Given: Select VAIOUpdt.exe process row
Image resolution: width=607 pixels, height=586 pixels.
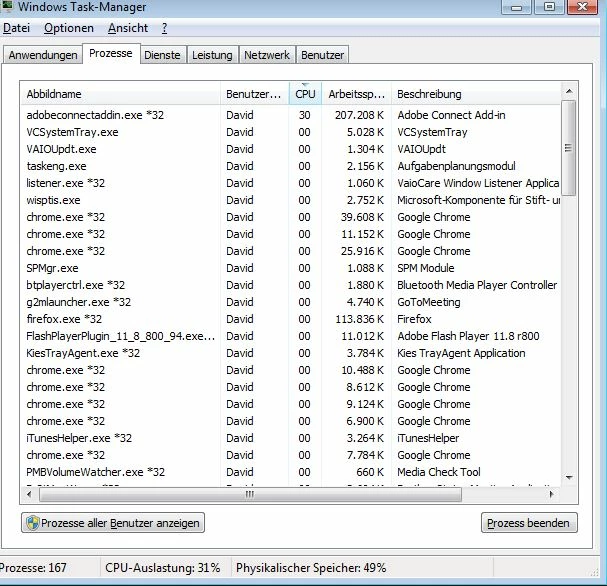Looking at the screenshot, I should pyautogui.click(x=290, y=149).
